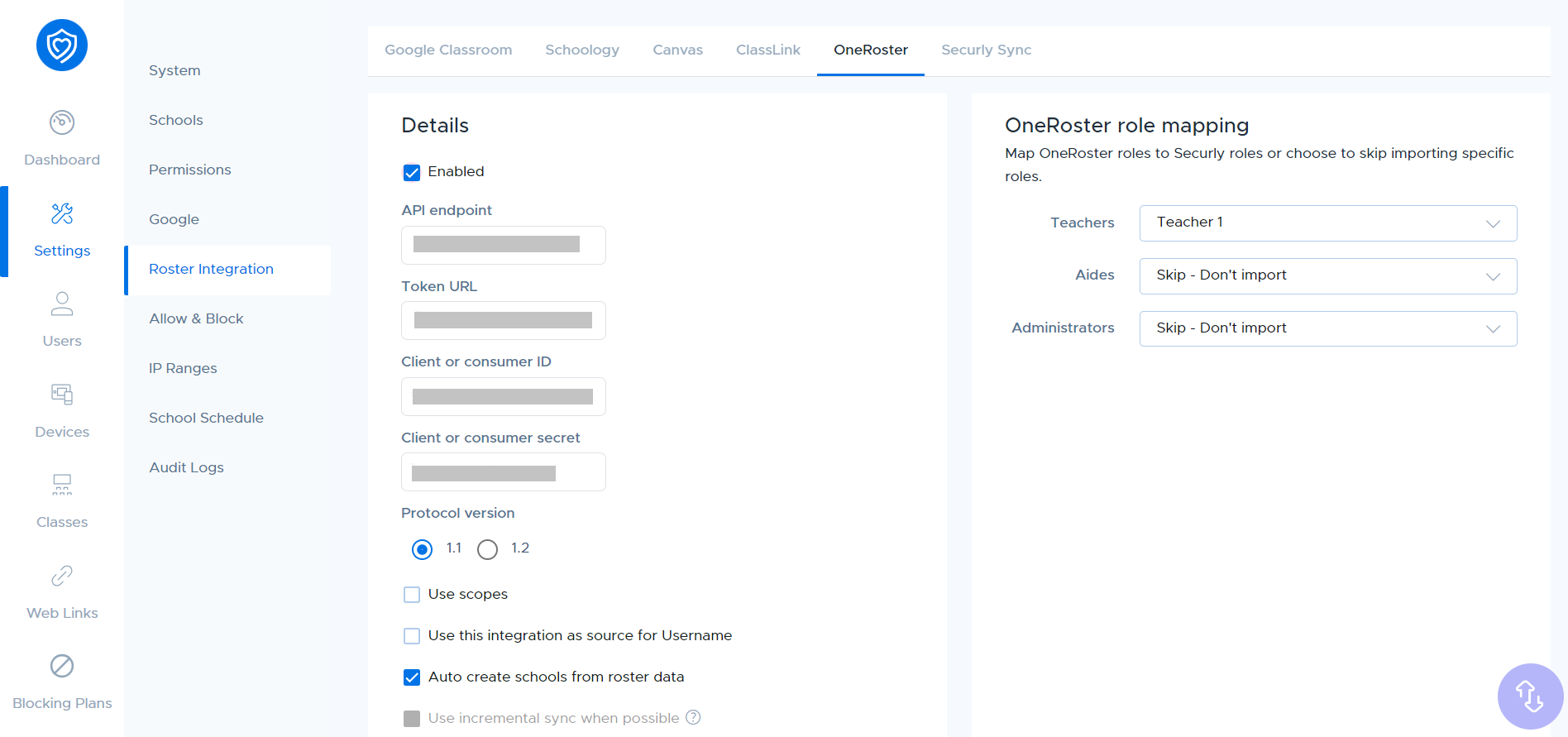This screenshot has height=737, width=1568.
Task: Toggle the Enabled checkbox
Action: click(412, 172)
